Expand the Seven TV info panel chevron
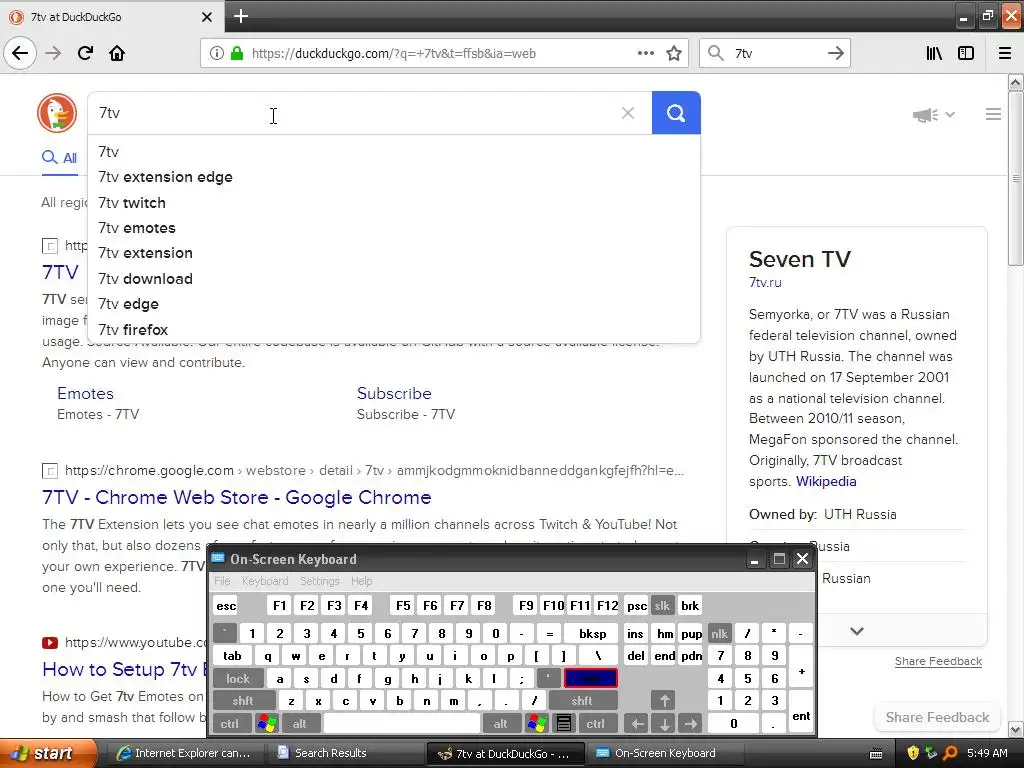The image size is (1024, 768). click(857, 631)
